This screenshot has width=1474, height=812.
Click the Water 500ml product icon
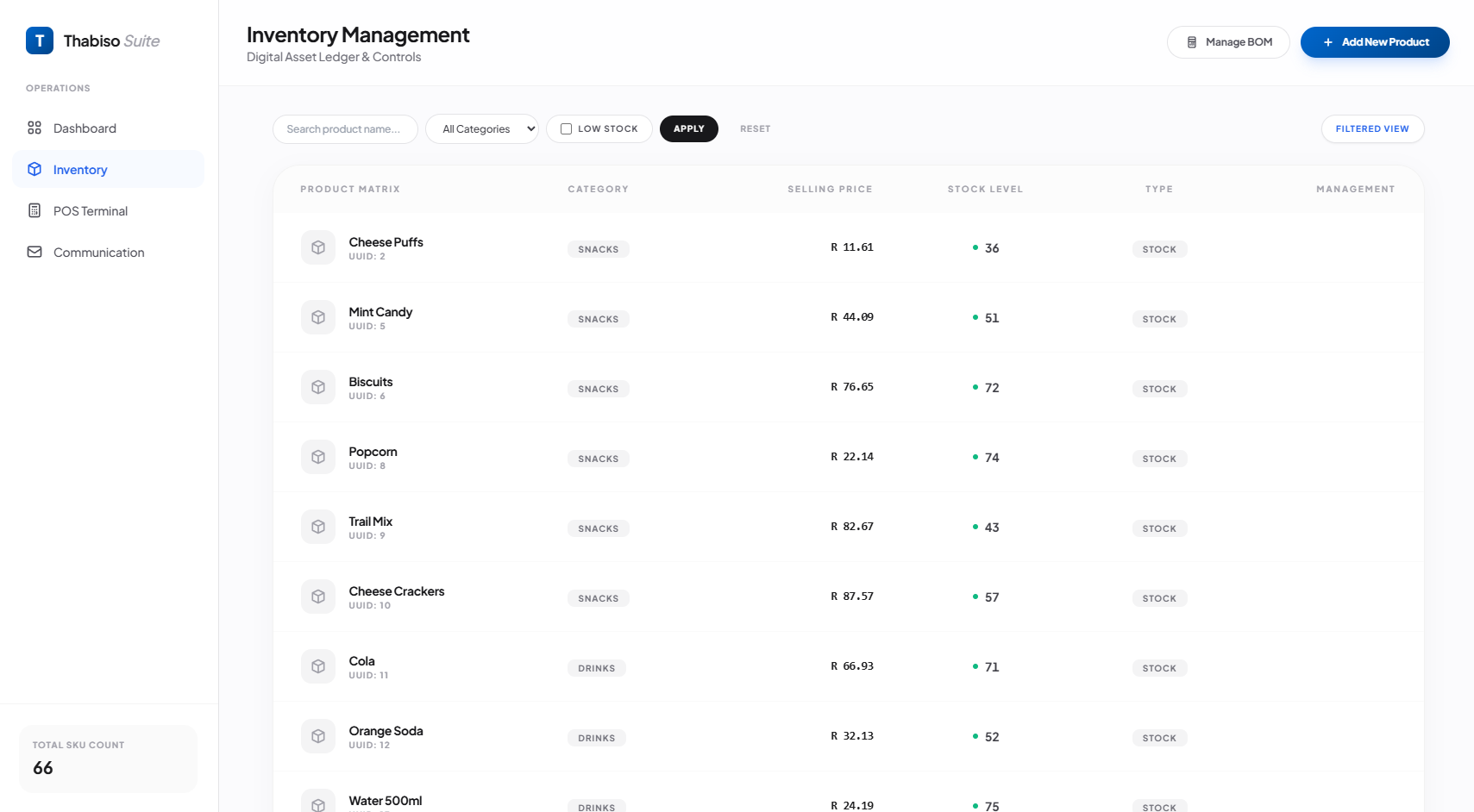318,800
